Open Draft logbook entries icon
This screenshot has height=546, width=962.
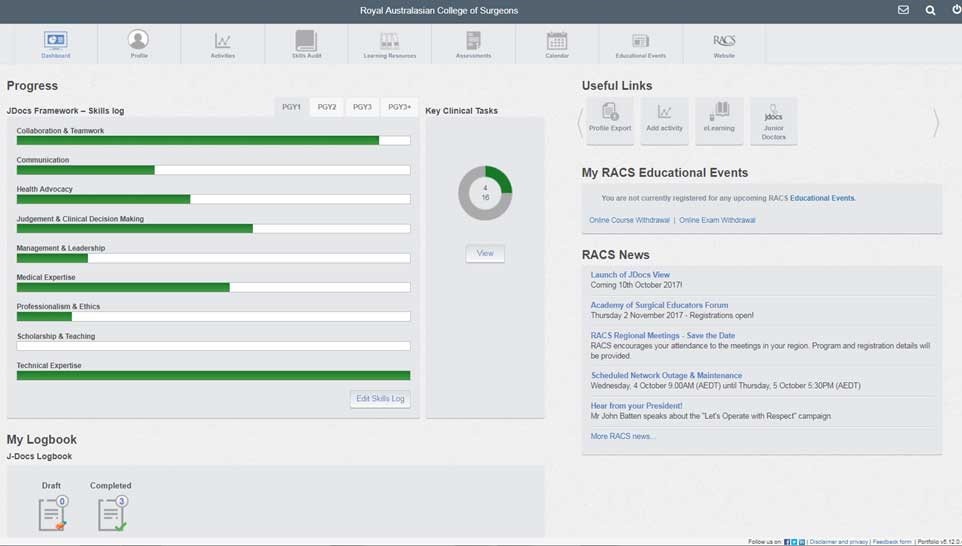point(53,513)
